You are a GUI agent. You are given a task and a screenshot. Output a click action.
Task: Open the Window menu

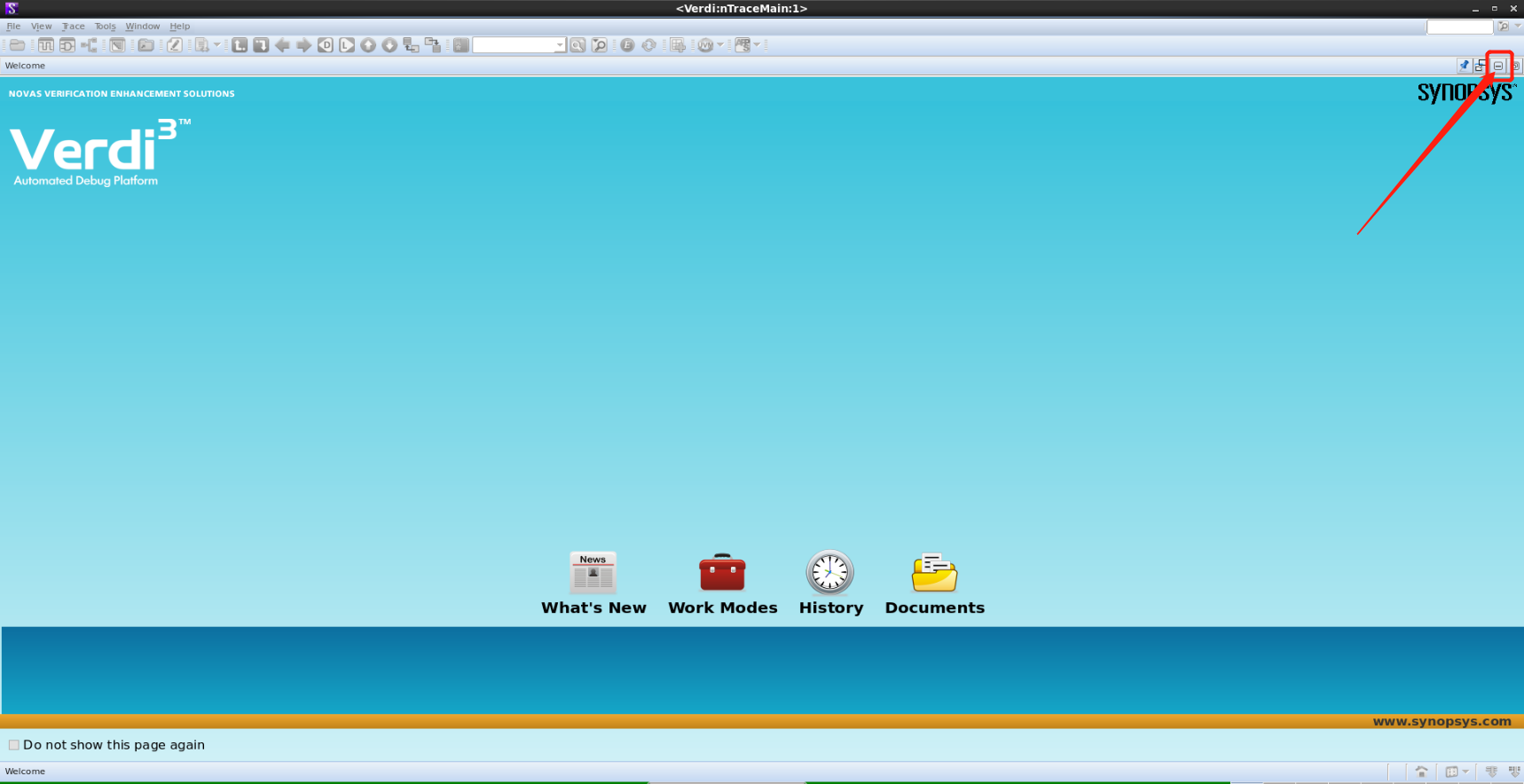click(x=142, y=27)
